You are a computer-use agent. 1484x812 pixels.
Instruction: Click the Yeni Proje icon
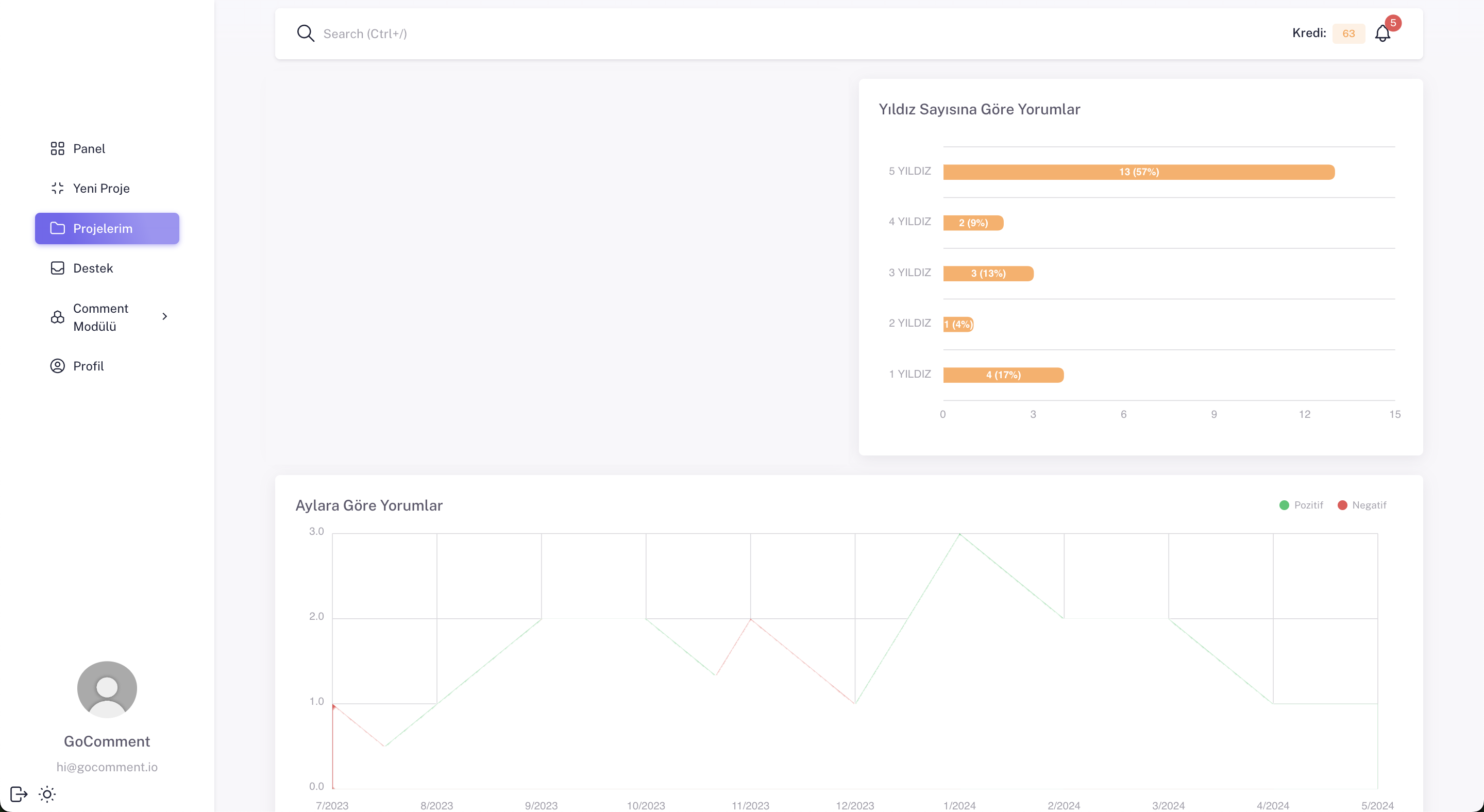(x=58, y=188)
